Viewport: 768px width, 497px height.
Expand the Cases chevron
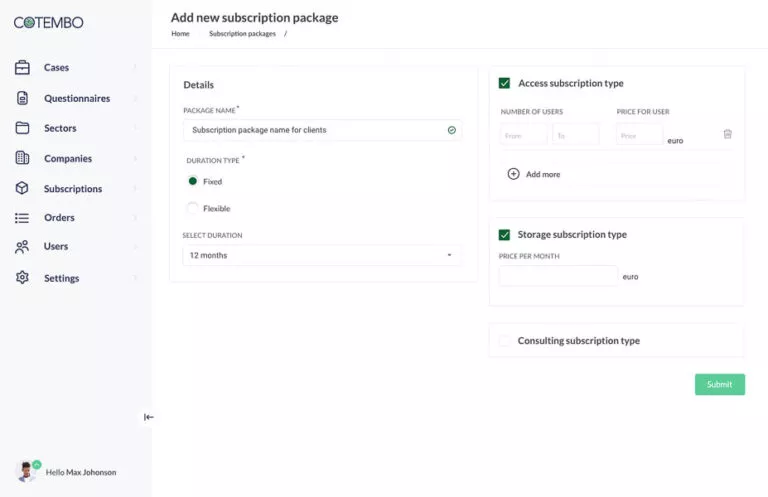click(135, 67)
